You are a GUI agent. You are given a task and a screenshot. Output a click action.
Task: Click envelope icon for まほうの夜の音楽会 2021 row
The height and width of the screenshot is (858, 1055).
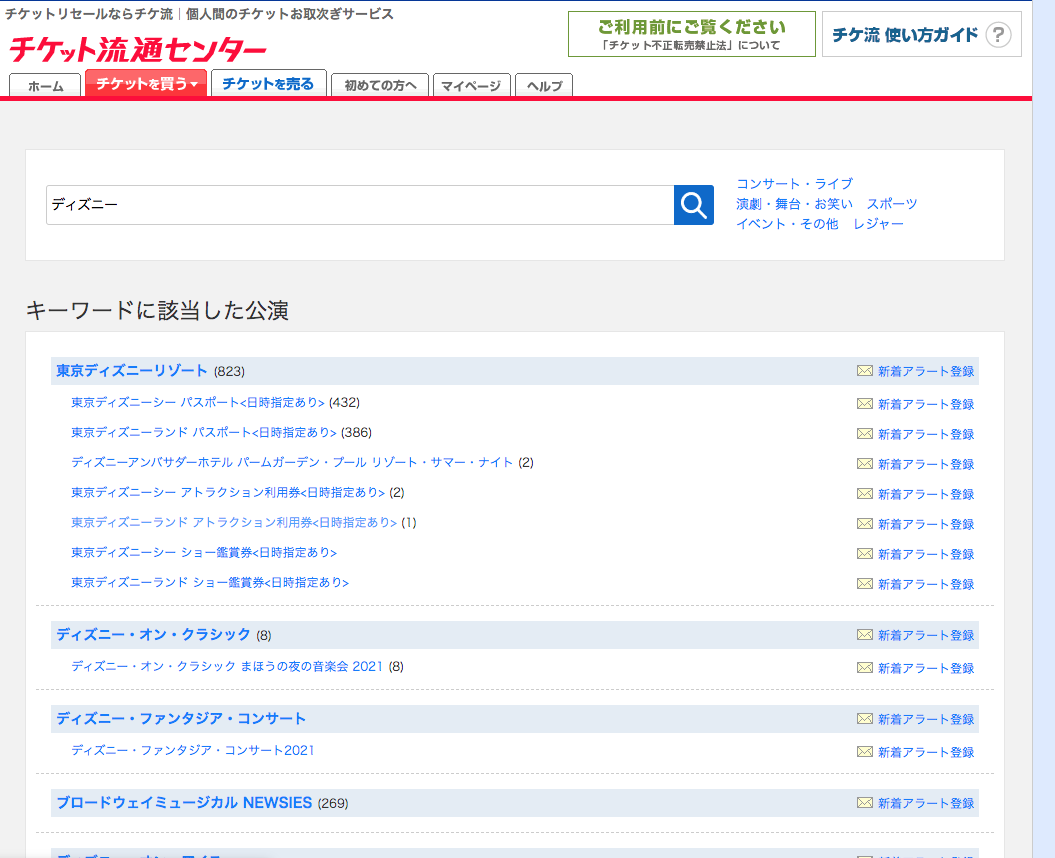[x=865, y=668]
